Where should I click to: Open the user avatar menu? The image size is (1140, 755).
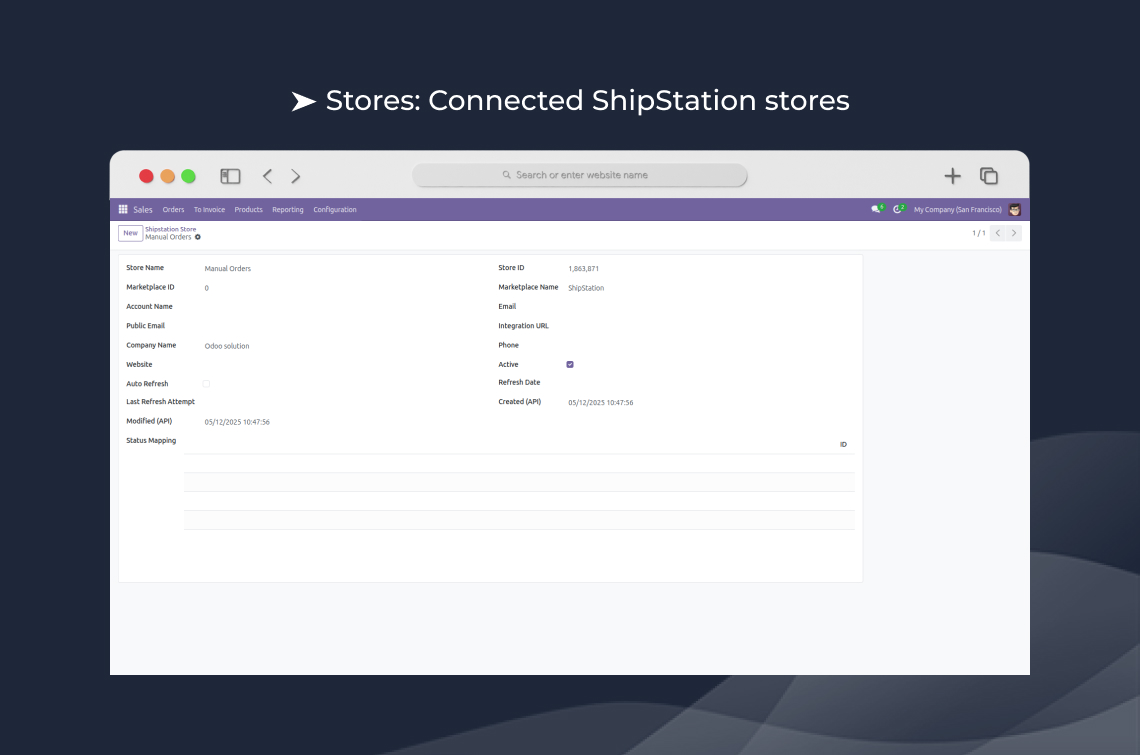(1015, 209)
